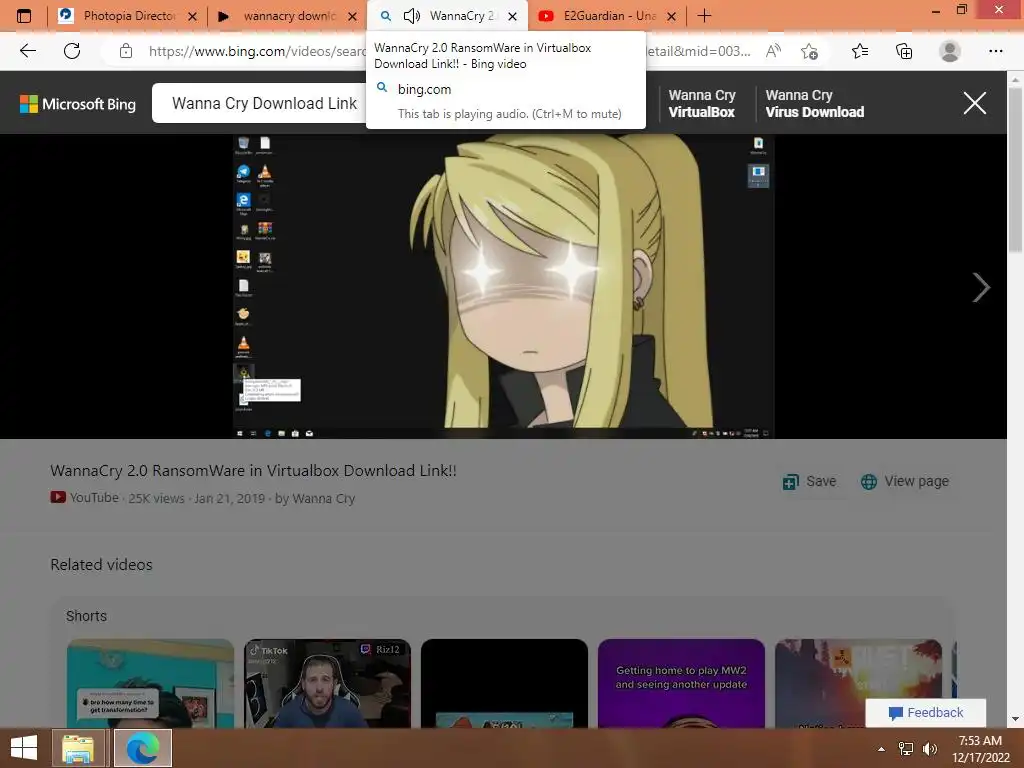Image resolution: width=1024 pixels, height=768 pixels.
Task: Open the tab actions menu icon
Action: tap(24, 16)
